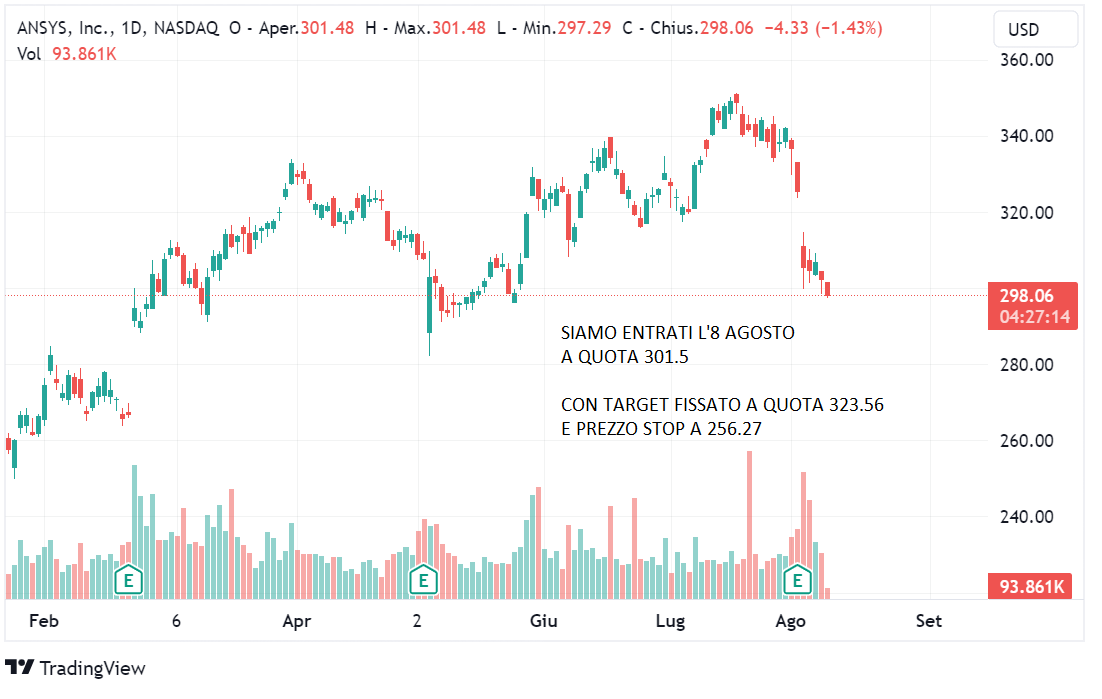
Task: Select the Vol indicator legend
Action: [29, 53]
